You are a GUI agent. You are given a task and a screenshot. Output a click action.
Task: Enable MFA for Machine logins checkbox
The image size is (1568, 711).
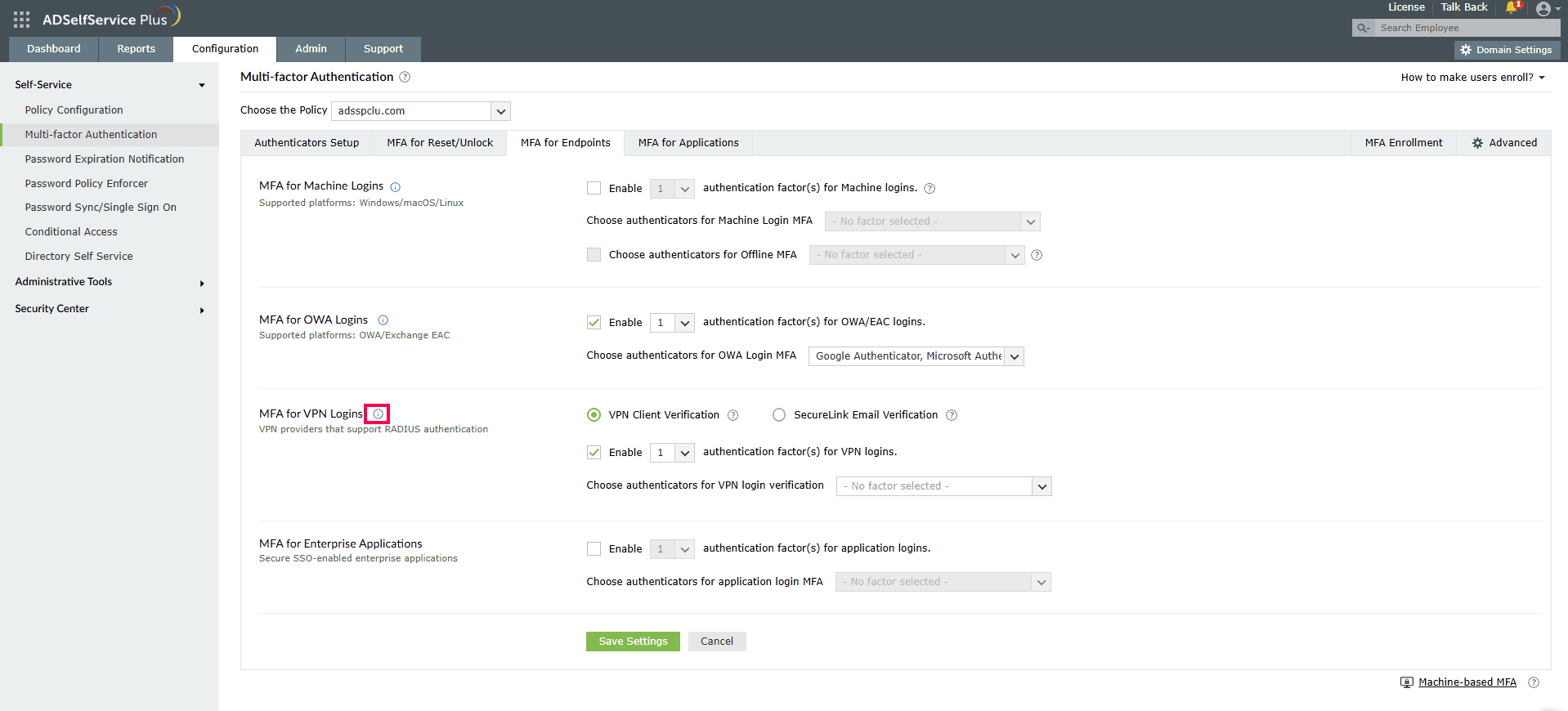click(594, 188)
